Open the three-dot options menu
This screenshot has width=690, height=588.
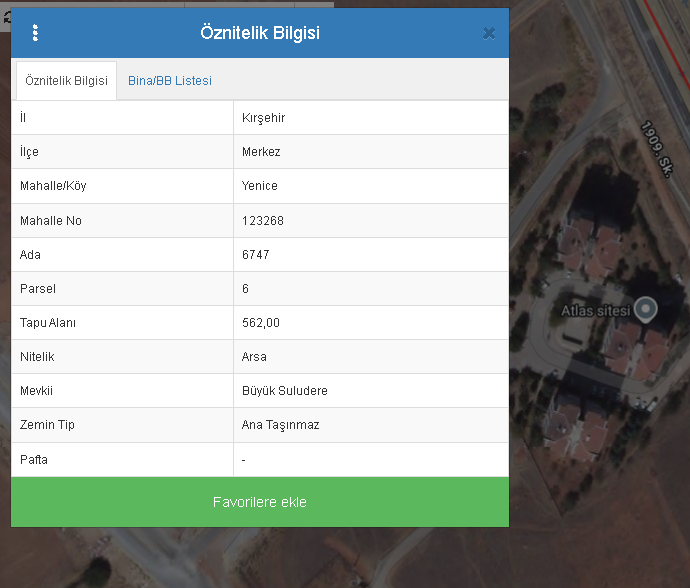pos(35,33)
